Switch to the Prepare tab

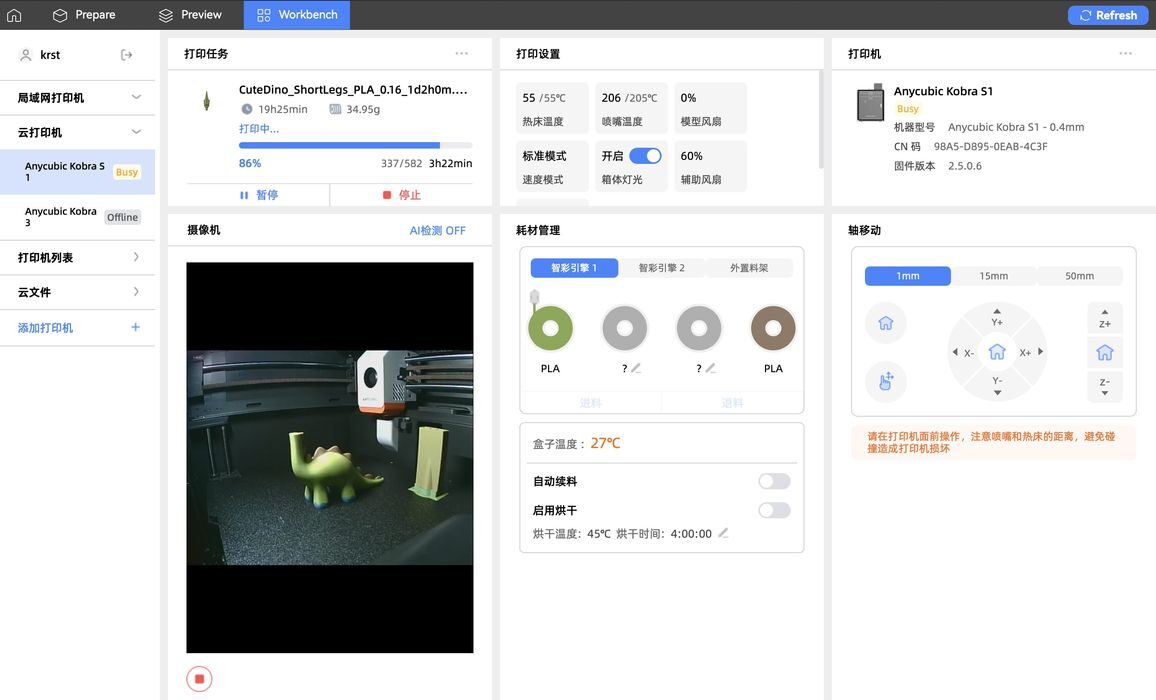point(84,15)
